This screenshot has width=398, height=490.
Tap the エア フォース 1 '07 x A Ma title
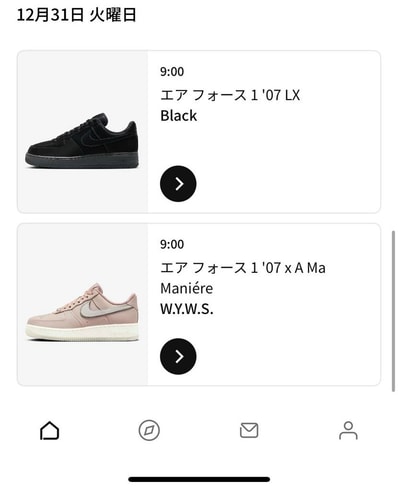tap(243, 268)
